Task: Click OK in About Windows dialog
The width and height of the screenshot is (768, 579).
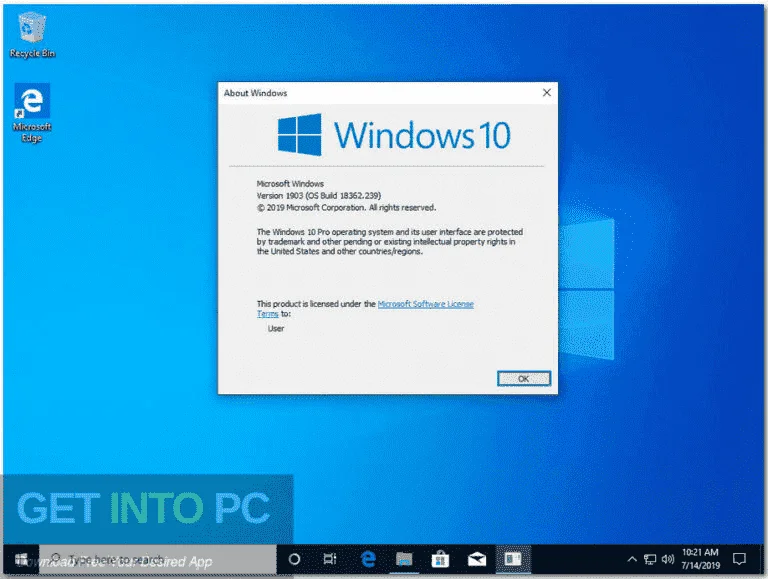Action: 524,378
